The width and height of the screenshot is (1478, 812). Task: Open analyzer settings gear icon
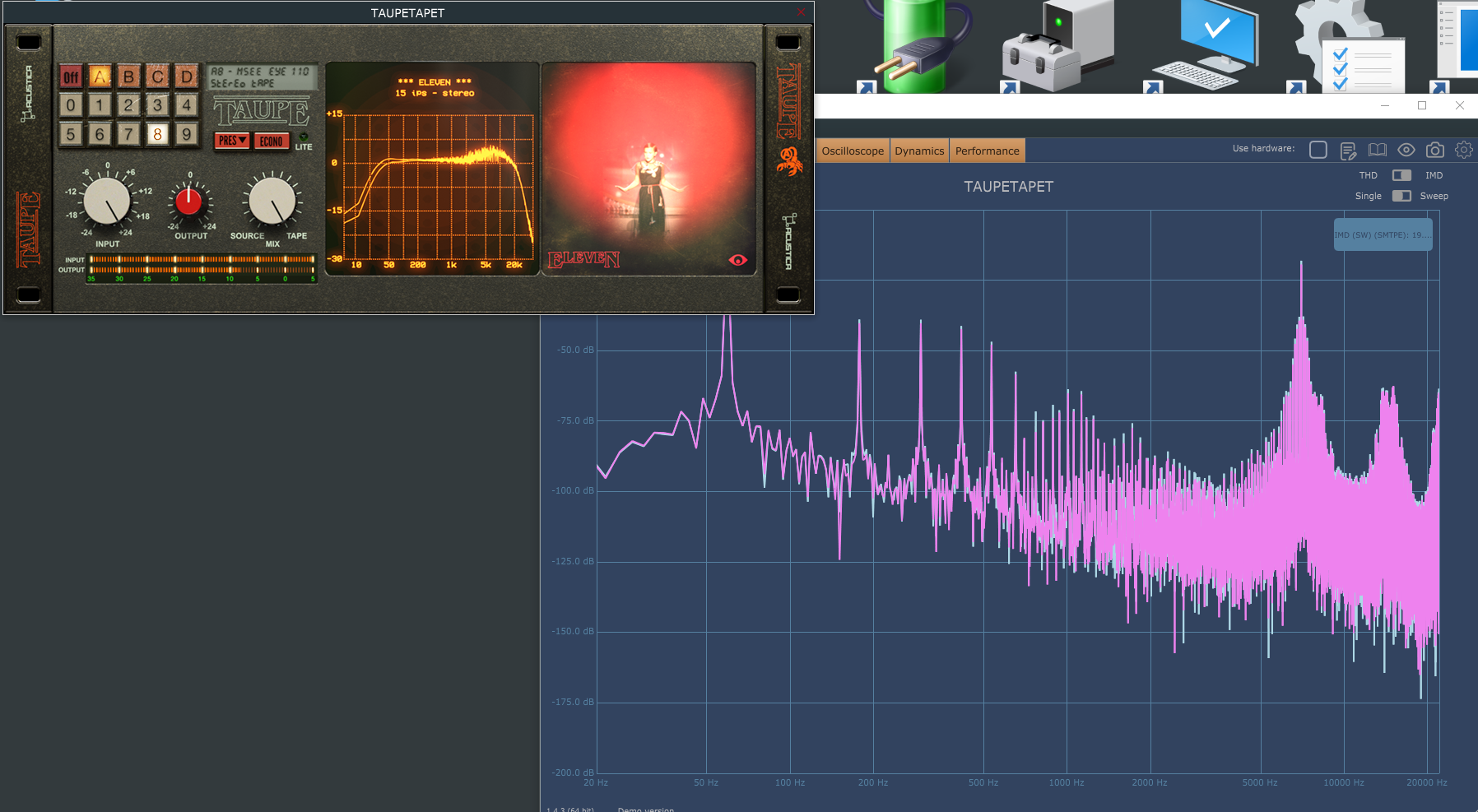pos(1464,150)
